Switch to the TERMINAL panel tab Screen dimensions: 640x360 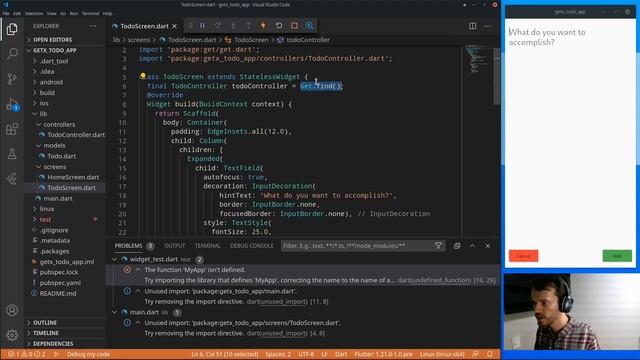[x=207, y=246]
